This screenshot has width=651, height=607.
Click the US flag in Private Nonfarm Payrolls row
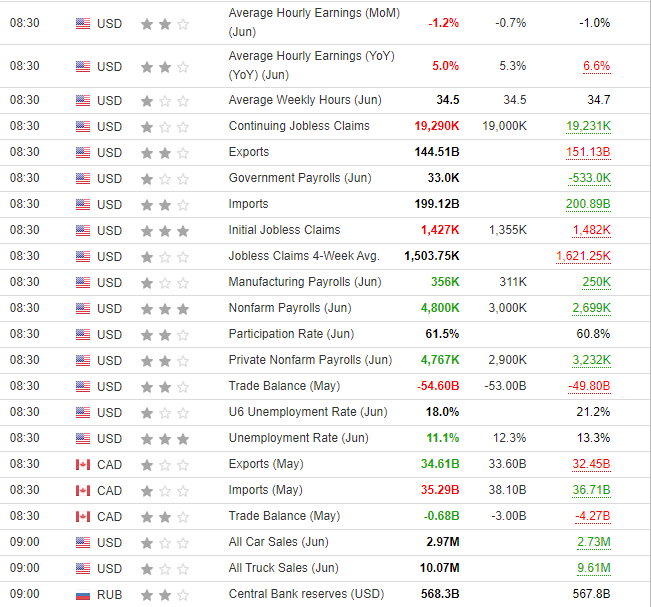tap(83, 360)
